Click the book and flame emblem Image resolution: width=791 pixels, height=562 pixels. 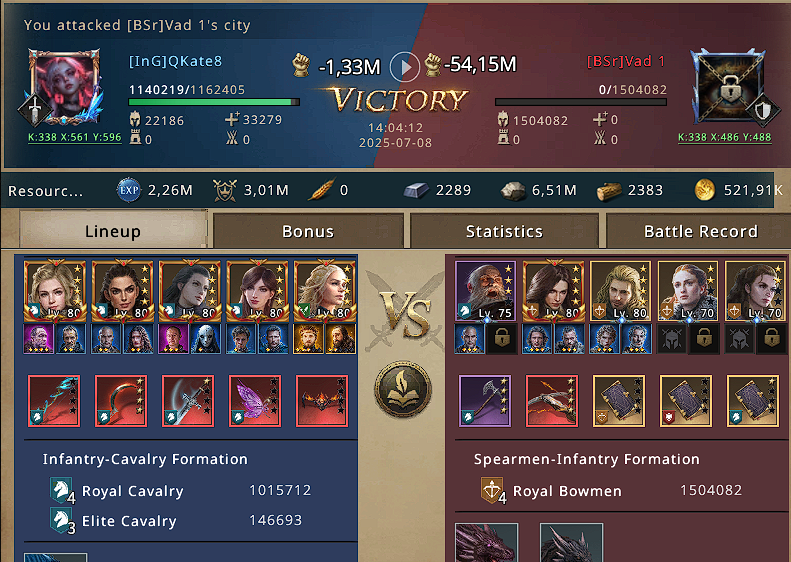[x=403, y=388]
